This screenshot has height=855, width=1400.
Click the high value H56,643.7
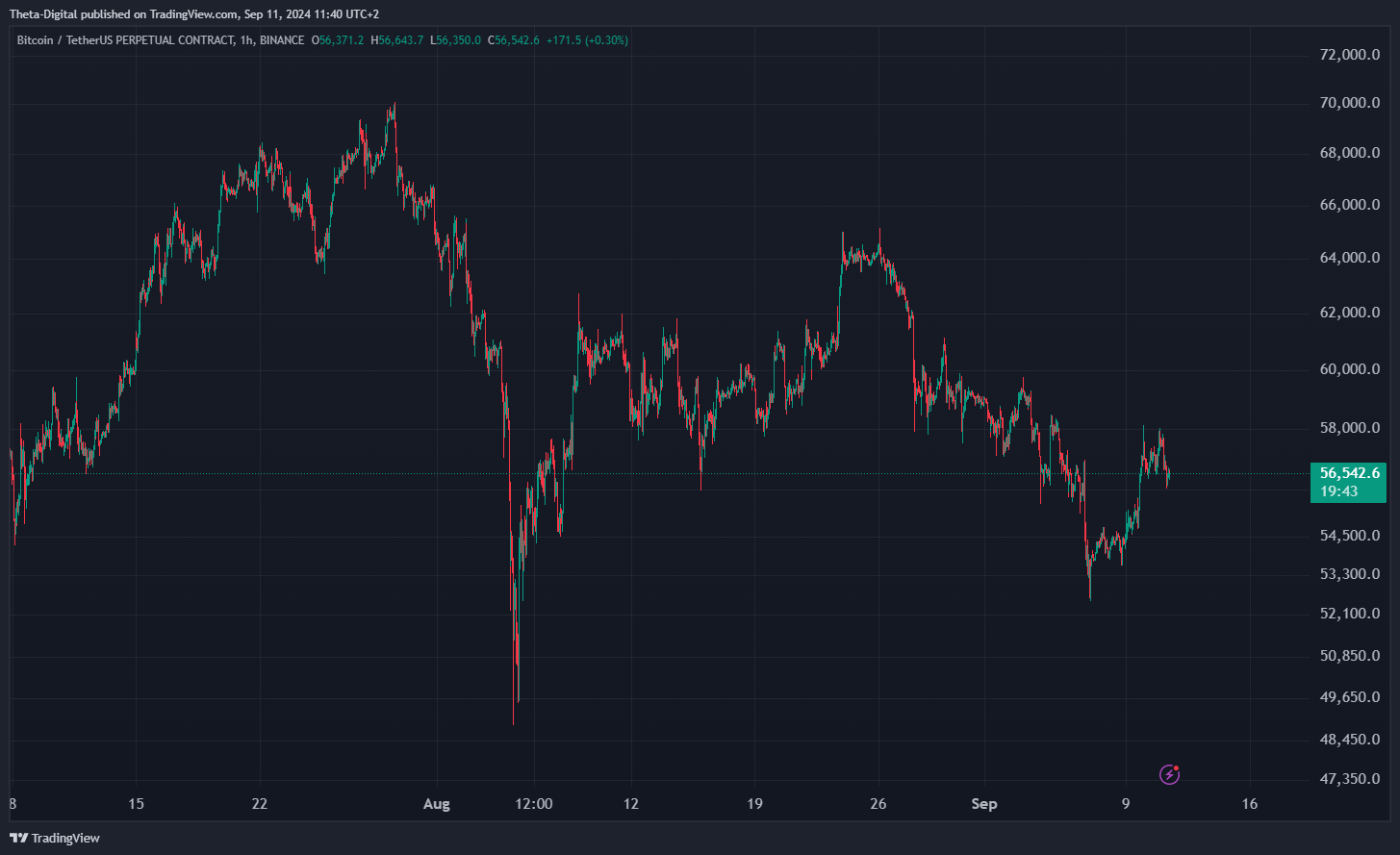point(398,40)
